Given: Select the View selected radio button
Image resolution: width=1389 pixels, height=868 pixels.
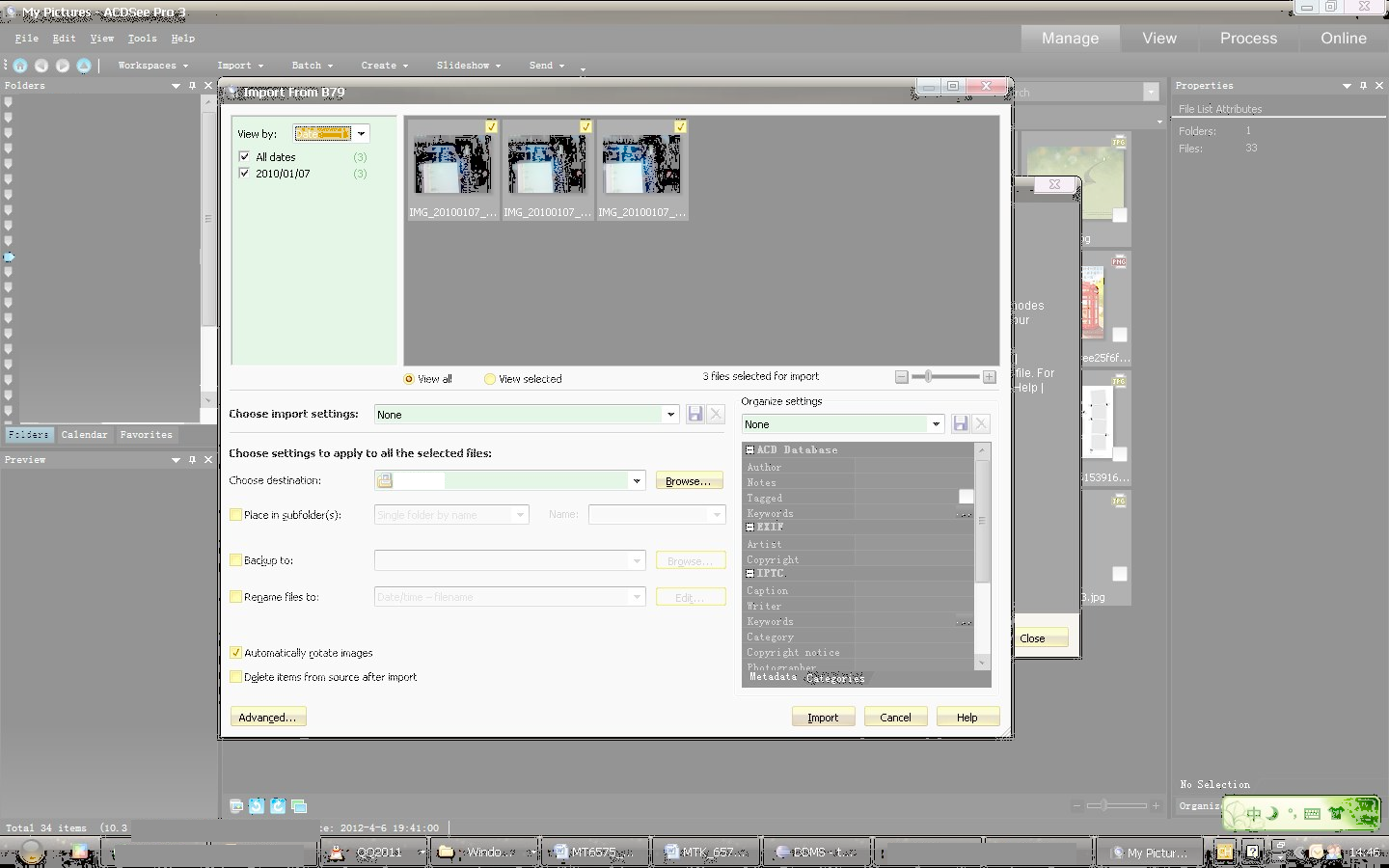Looking at the screenshot, I should [x=490, y=379].
